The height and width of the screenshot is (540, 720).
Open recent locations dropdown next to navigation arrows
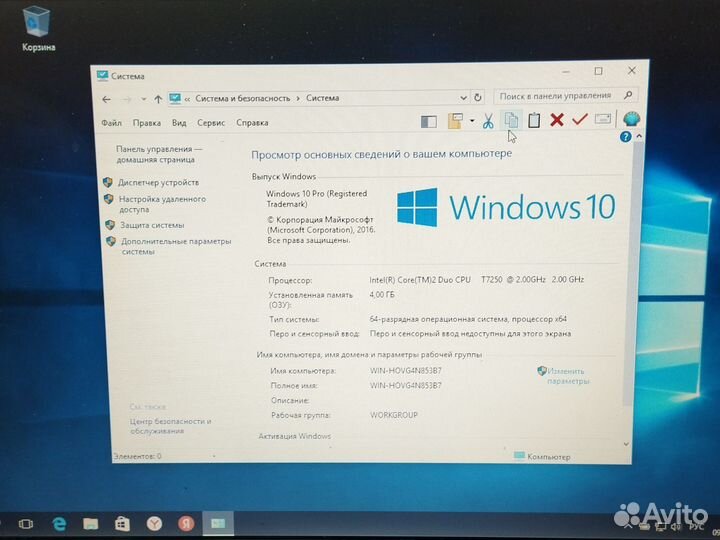click(144, 99)
